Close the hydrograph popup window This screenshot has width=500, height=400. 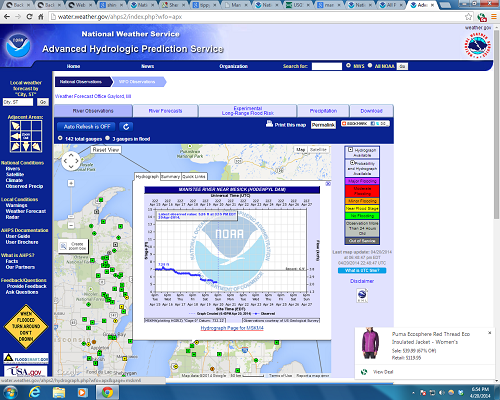(x=328, y=184)
